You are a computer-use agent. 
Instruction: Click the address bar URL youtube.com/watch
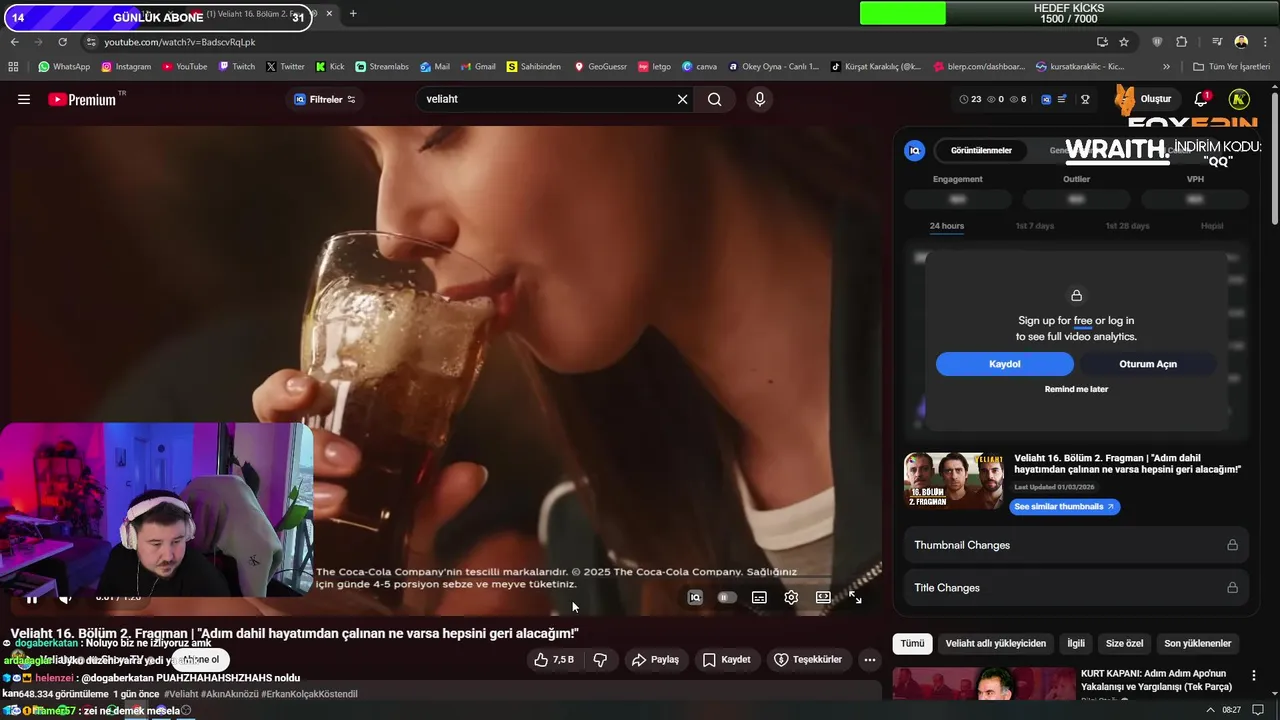(x=180, y=42)
